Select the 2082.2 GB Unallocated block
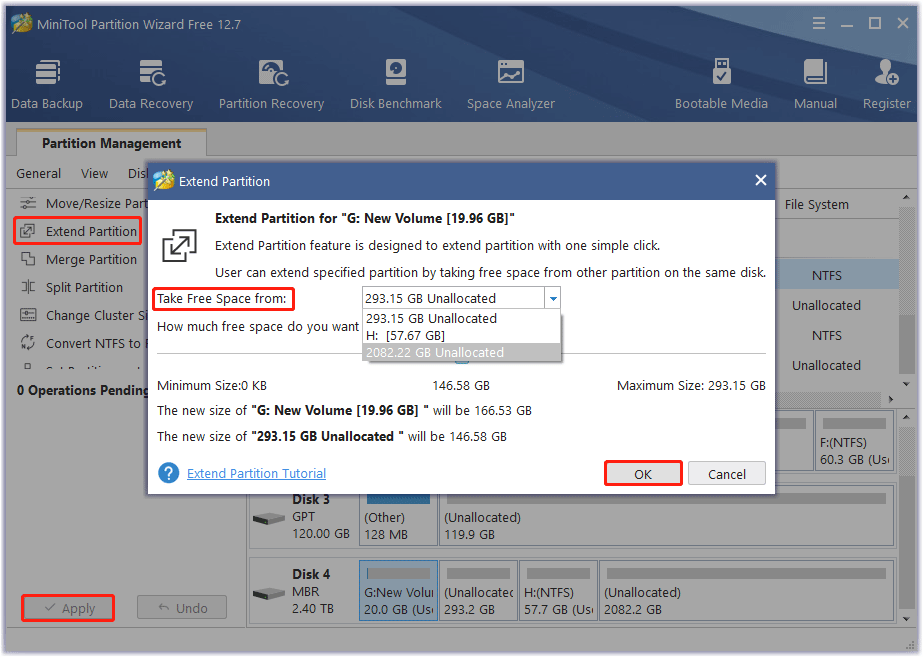 [748, 590]
